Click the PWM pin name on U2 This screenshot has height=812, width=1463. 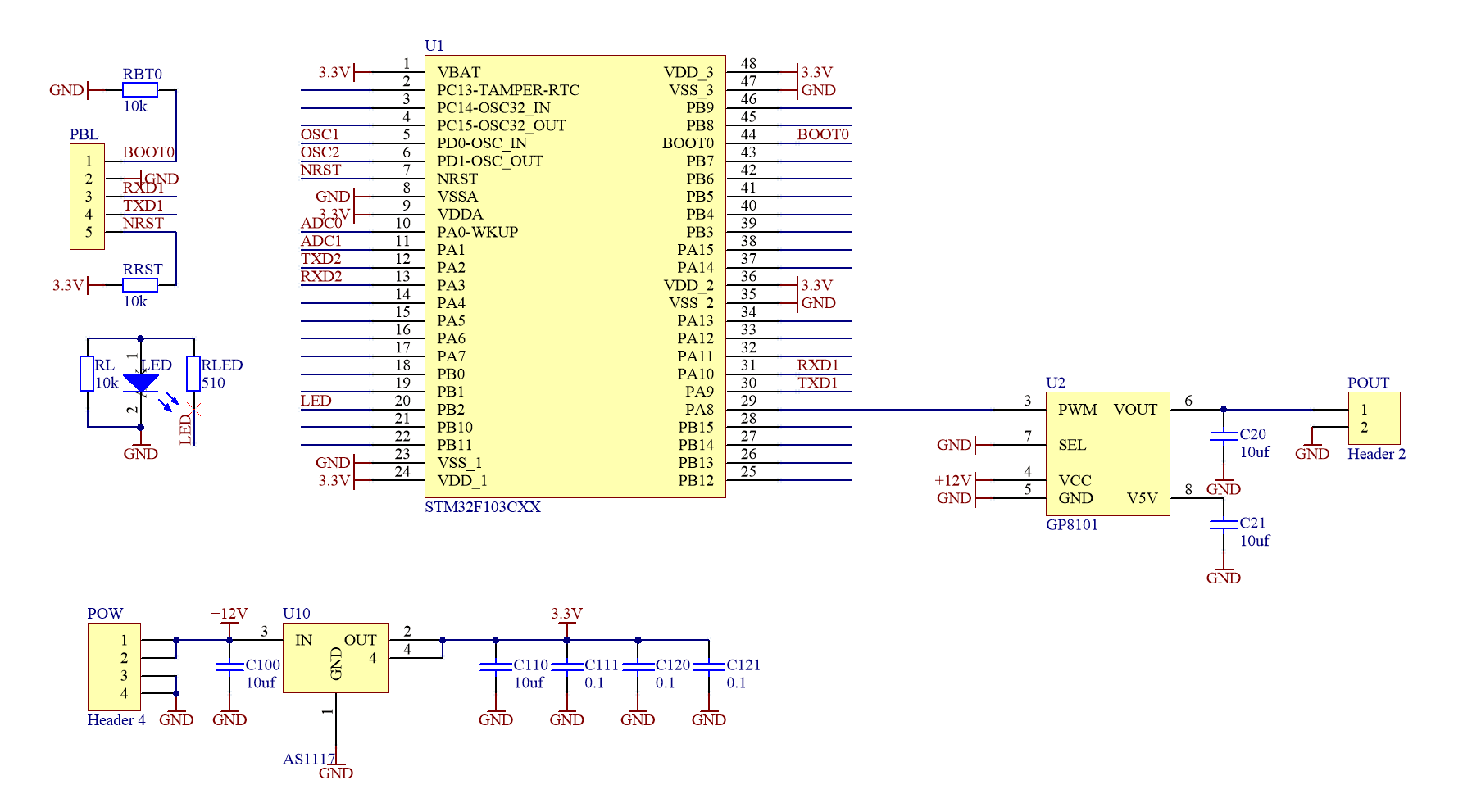[1078, 410]
